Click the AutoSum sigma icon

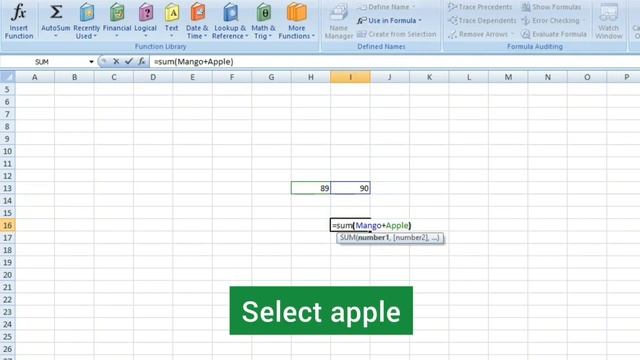click(56, 12)
